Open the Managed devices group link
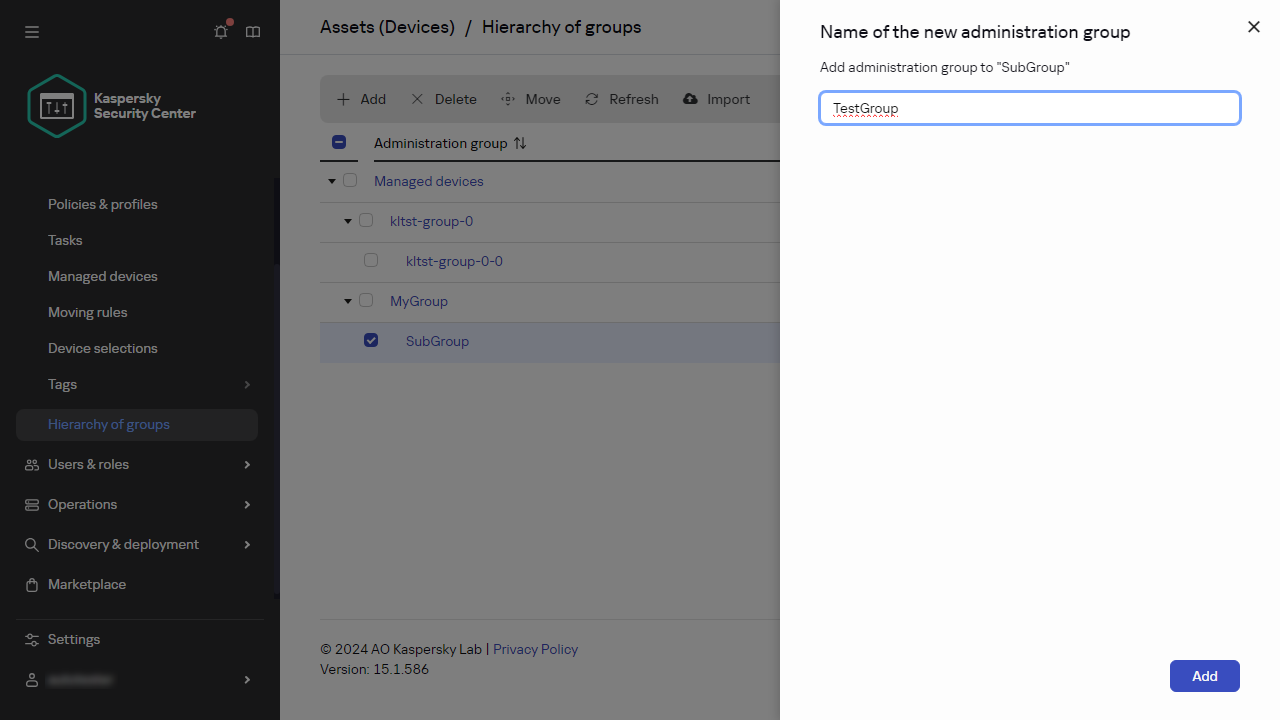The height and width of the screenshot is (720, 1280). click(429, 181)
